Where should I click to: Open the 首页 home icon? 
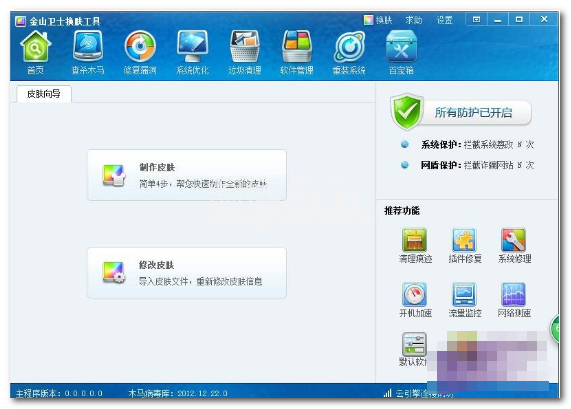(x=35, y=53)
